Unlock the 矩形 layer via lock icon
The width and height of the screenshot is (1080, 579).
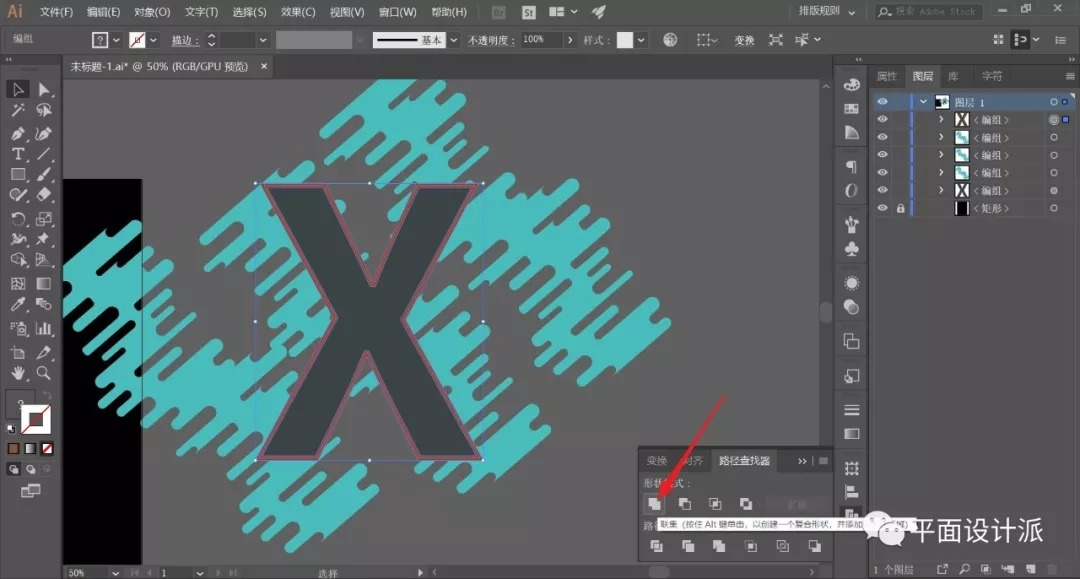coord(900,208)
